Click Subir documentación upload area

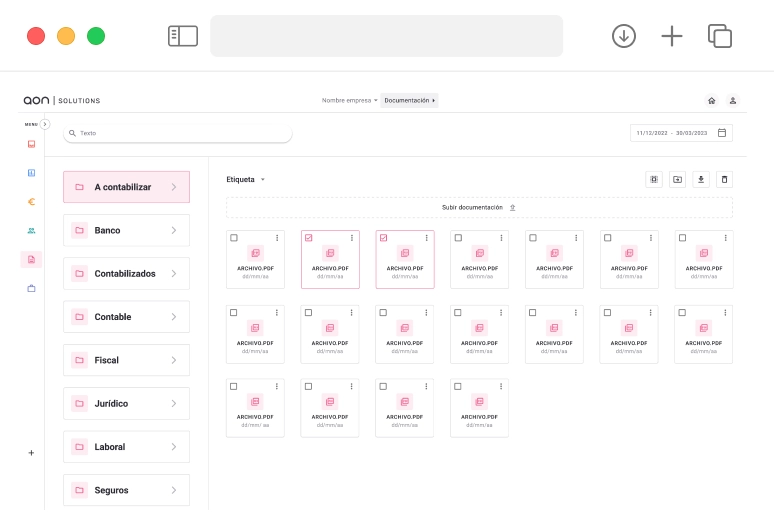pos(479,207)
